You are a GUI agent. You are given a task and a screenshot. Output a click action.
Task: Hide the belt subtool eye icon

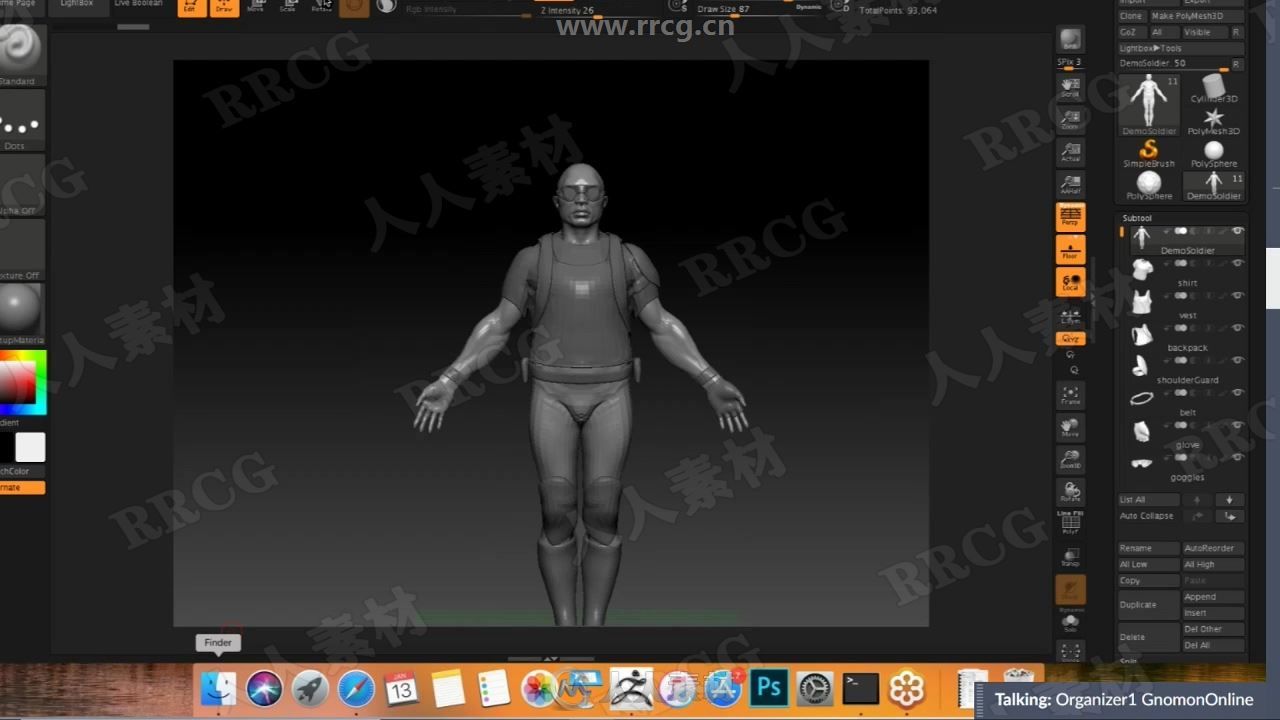[x=1238, y=393]
